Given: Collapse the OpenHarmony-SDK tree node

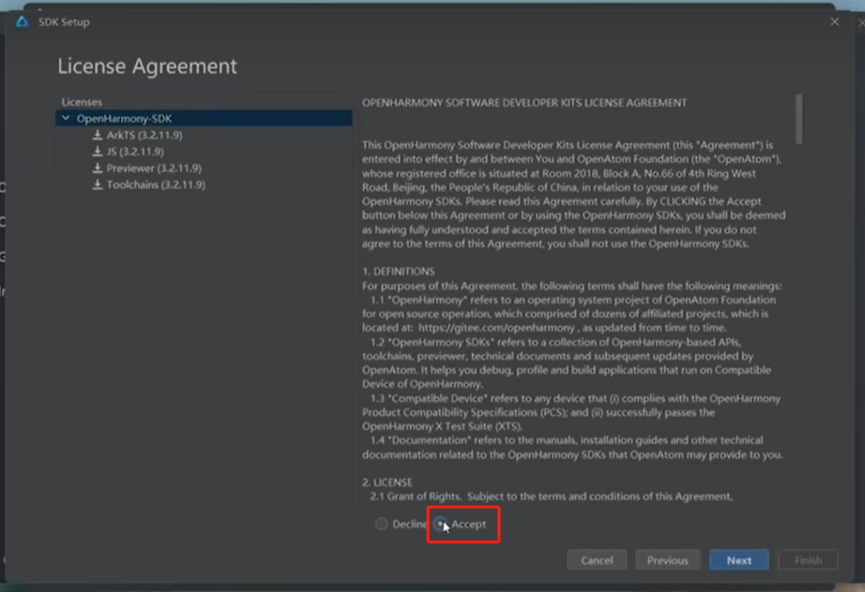Looking at the screenshot, I should point(66,118).
